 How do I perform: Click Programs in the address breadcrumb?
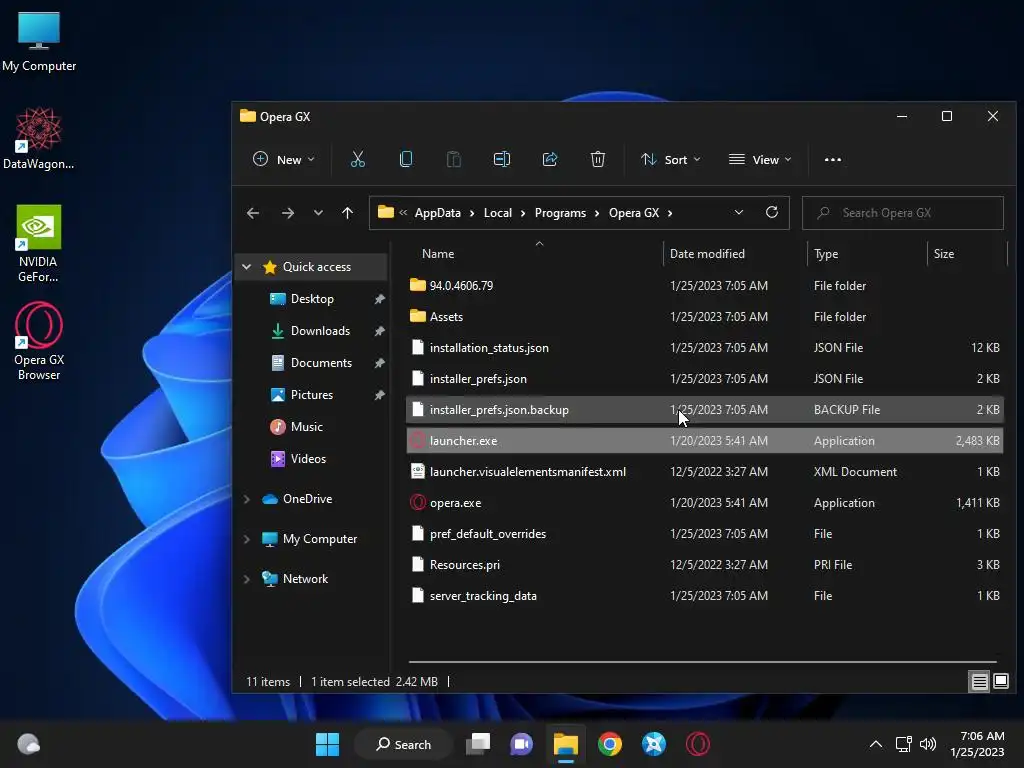(x=560, y=213)
